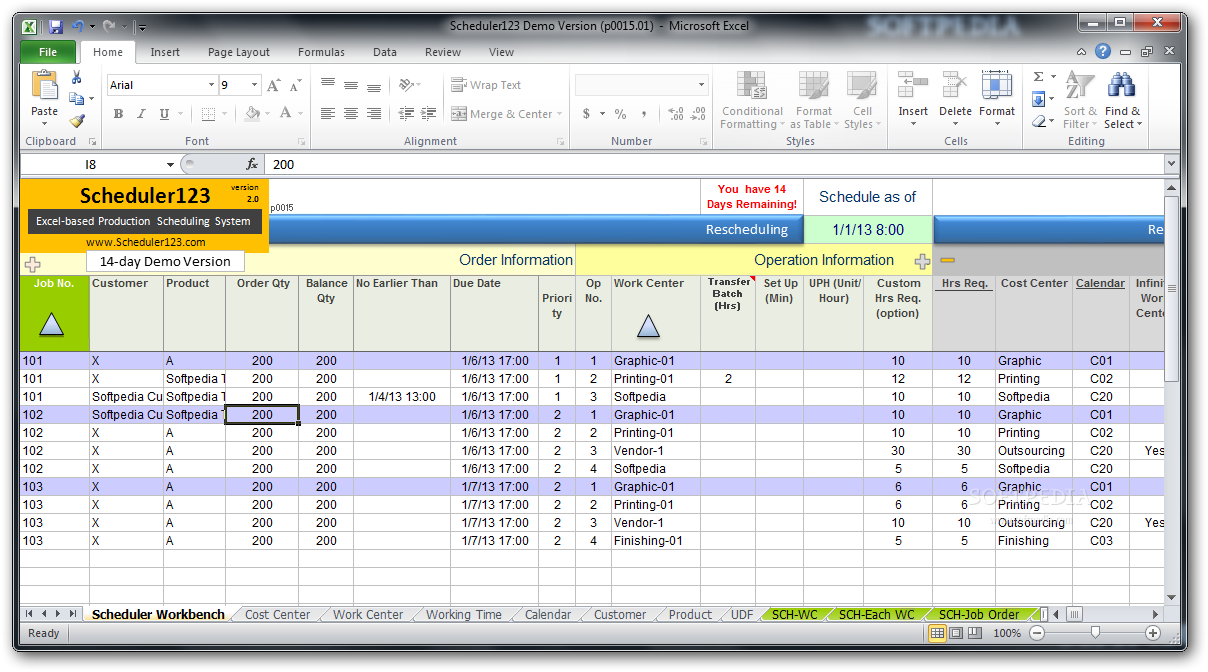The width and height of the screenshot is (1208, 672).
Task: Open the font name dropdown showing Arial
Action: [211, 85]
